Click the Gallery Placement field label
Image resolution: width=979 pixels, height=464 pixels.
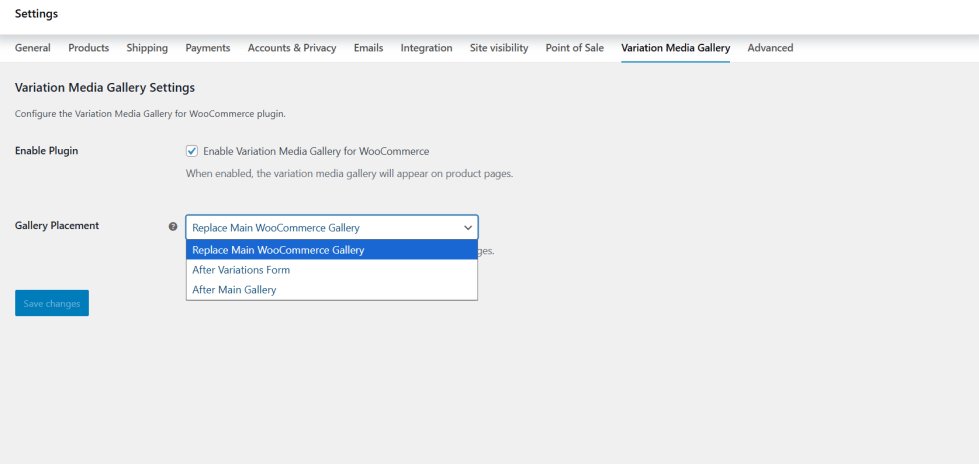(x=57, y=226)
